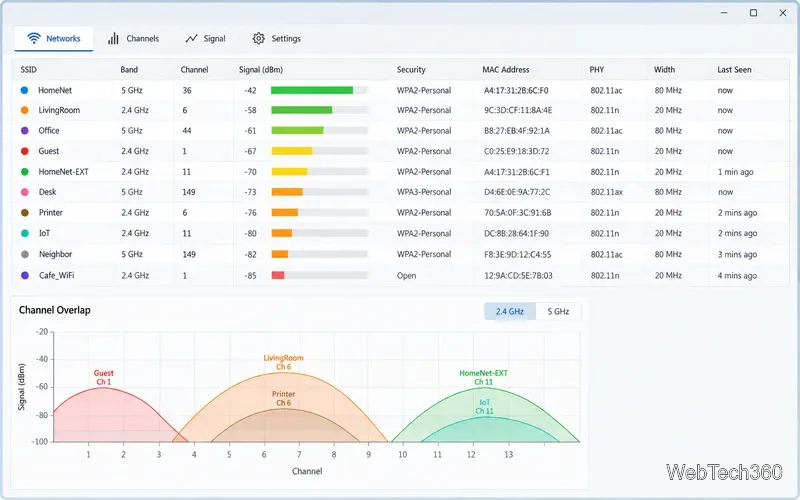Maximize the application window
The height and width of the screenshot is (500, 800).
(753, 13)
